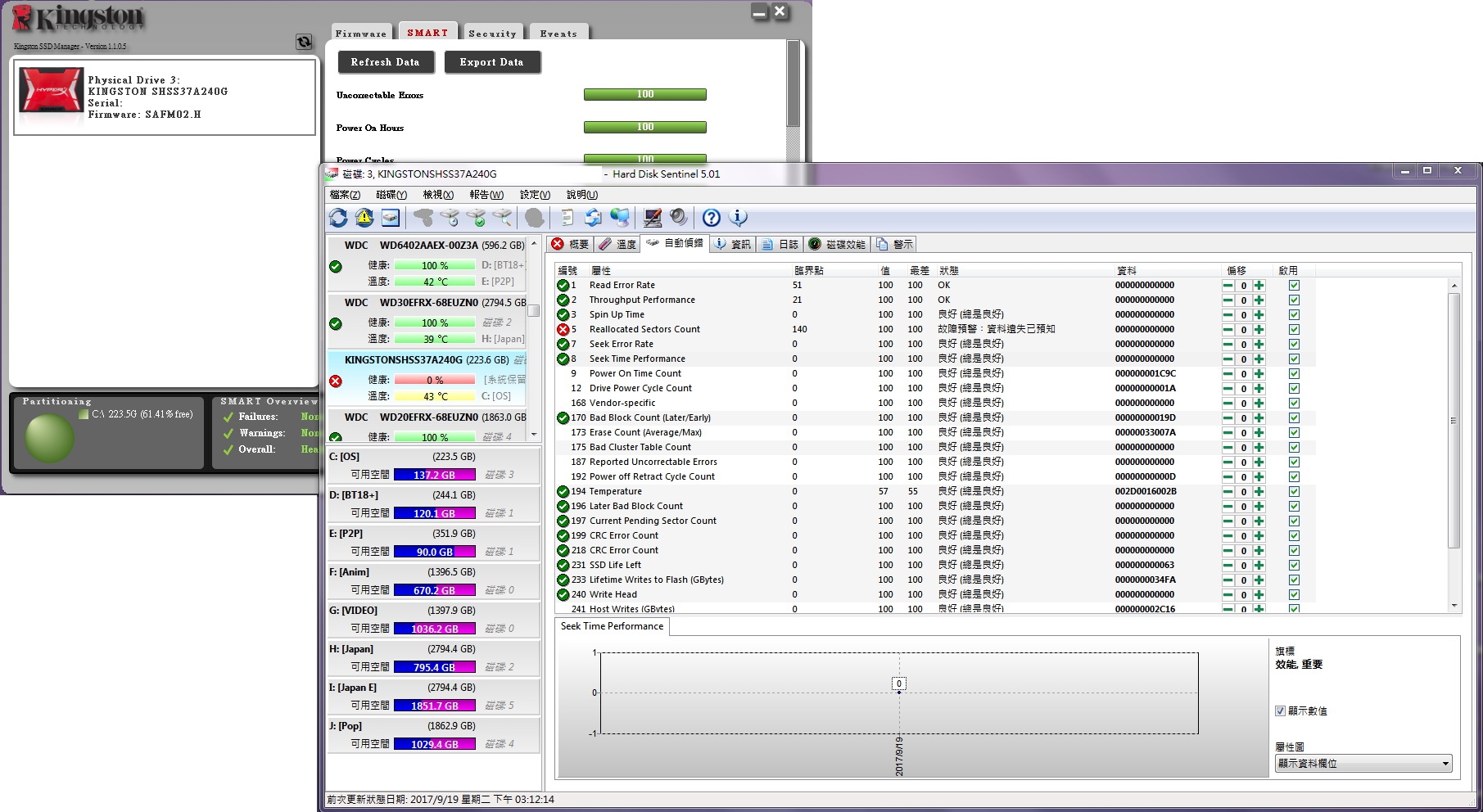This screenshot has width=1483, height=812.
Task: Toggle enabled checkbox for SSD Life Left
Action: tap(1294, 566)
